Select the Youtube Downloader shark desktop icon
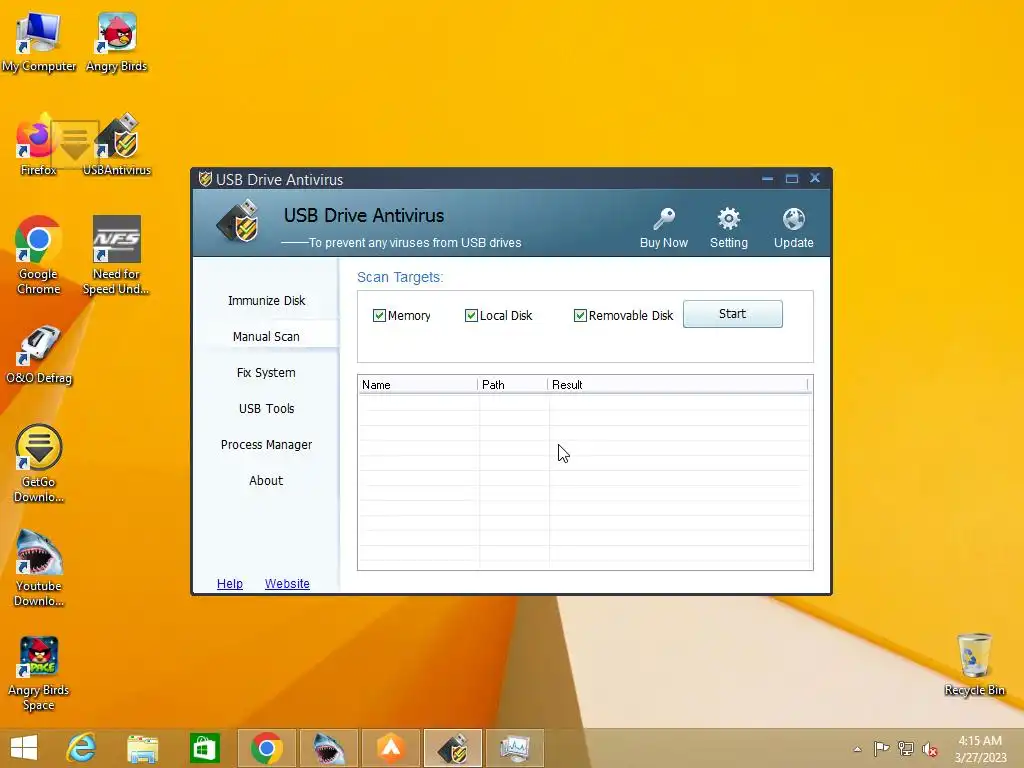 click(x=39, y=568)
